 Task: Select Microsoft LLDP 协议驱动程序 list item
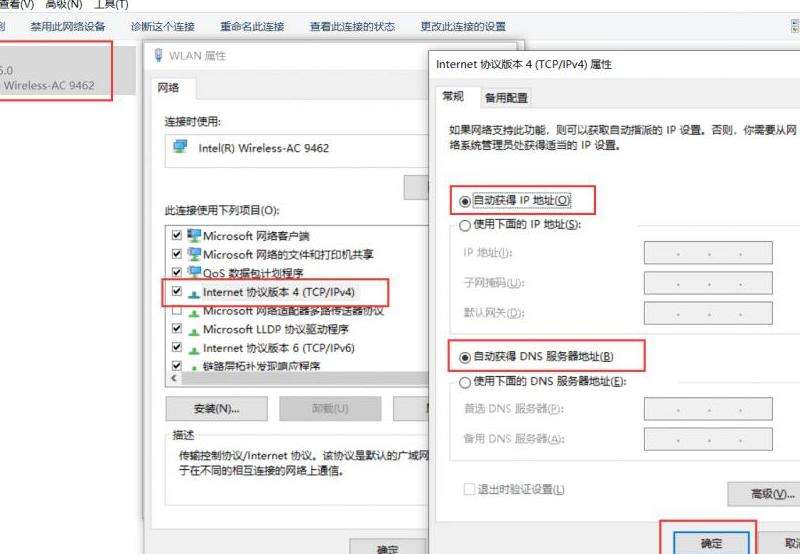(275, 329)
